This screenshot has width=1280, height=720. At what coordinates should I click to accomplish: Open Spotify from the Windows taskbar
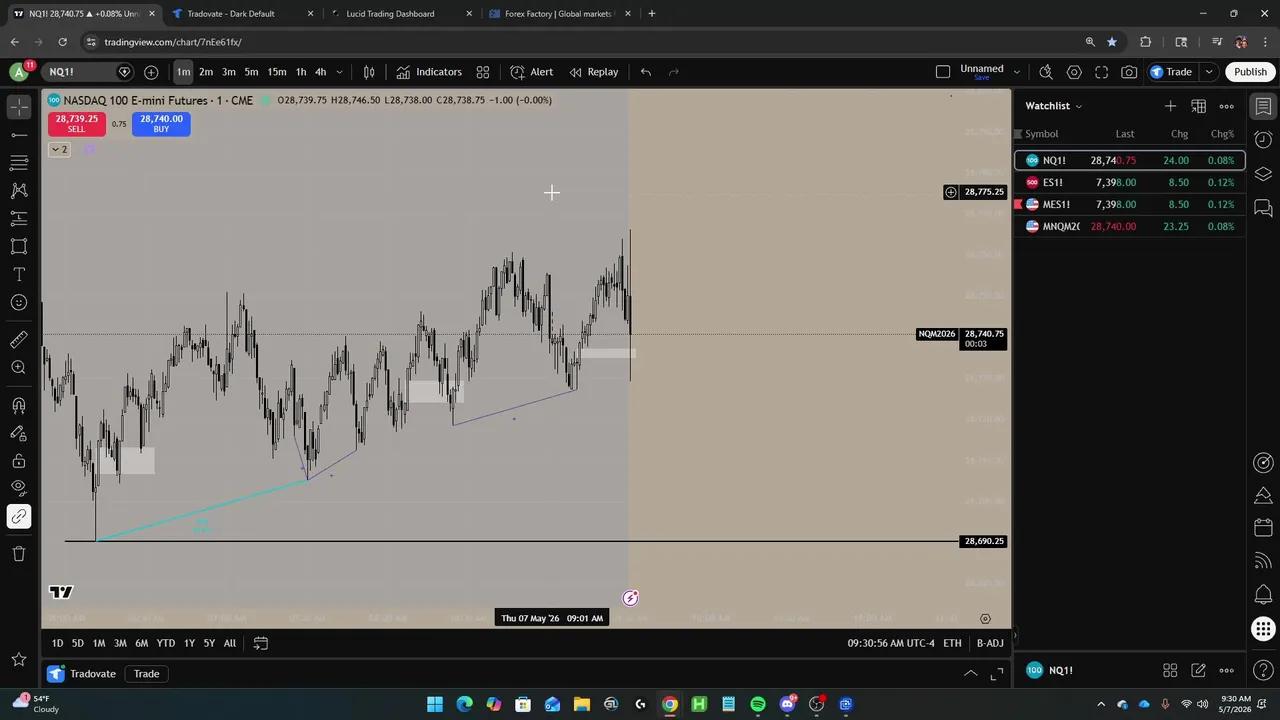tap(758, 704)
